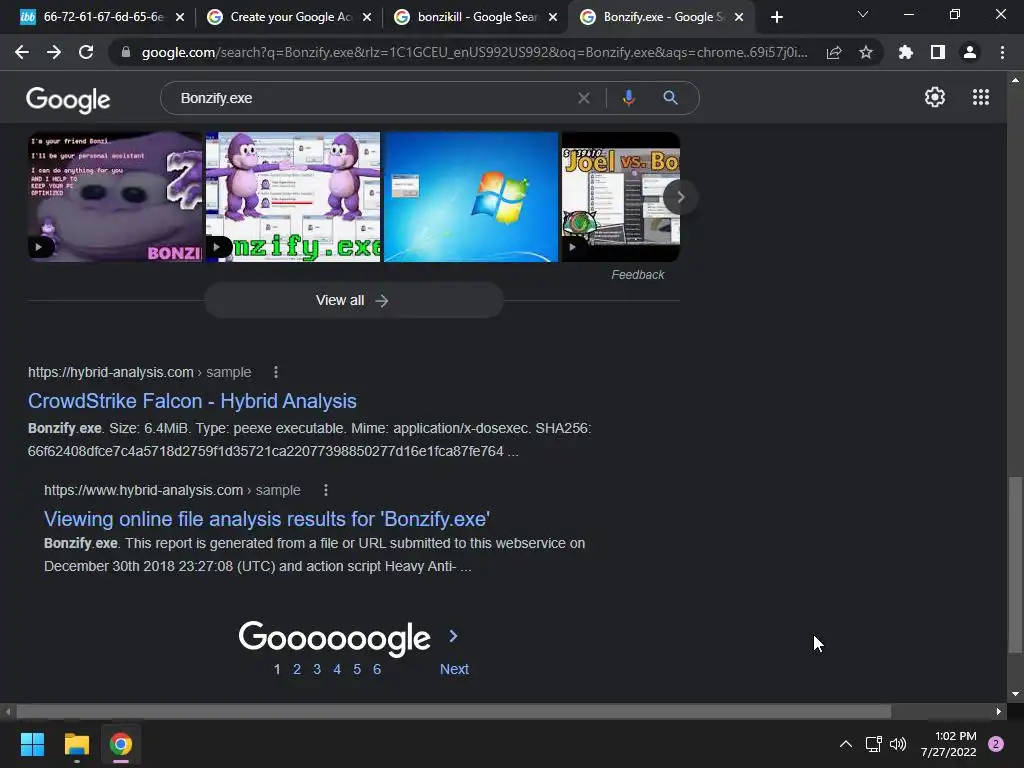Reload the current page

tap(86, 53)
